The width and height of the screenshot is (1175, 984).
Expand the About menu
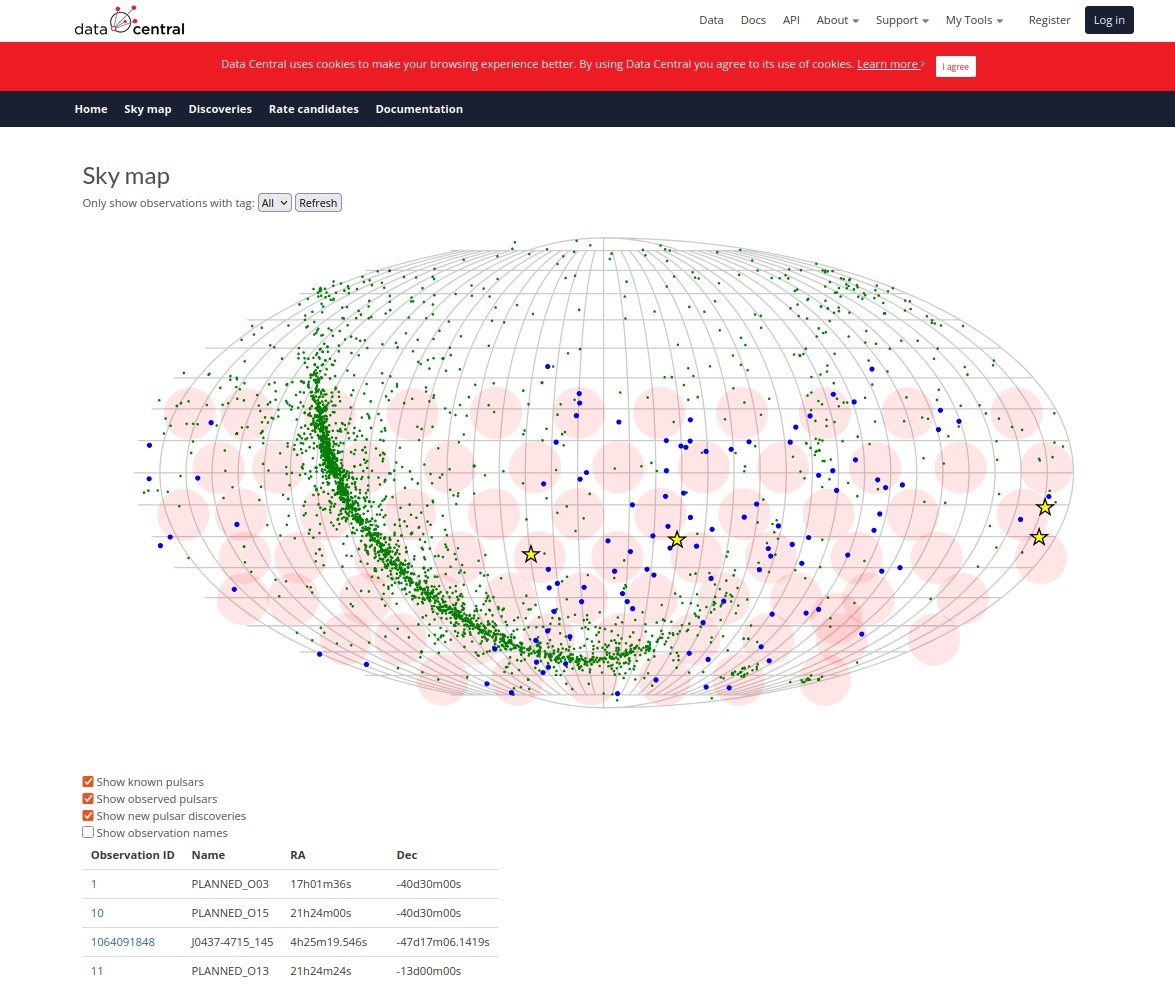click(837, 20)
